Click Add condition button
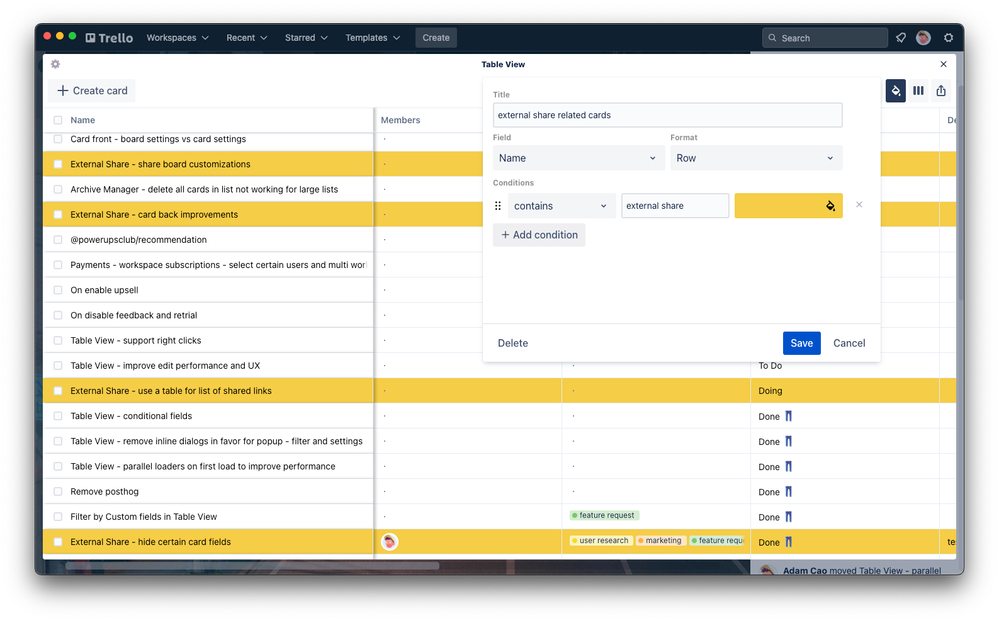 pyautogui.click(x=539, y=234)
